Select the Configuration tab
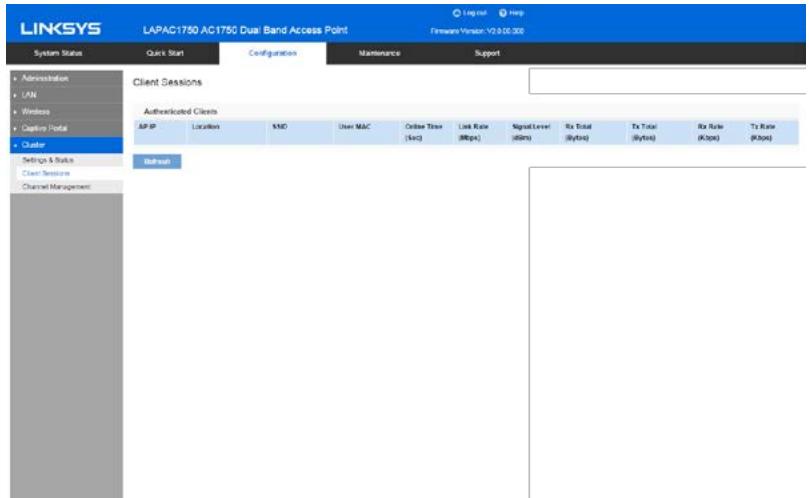Viewport: 809px width, 498px height. (272, 53)
